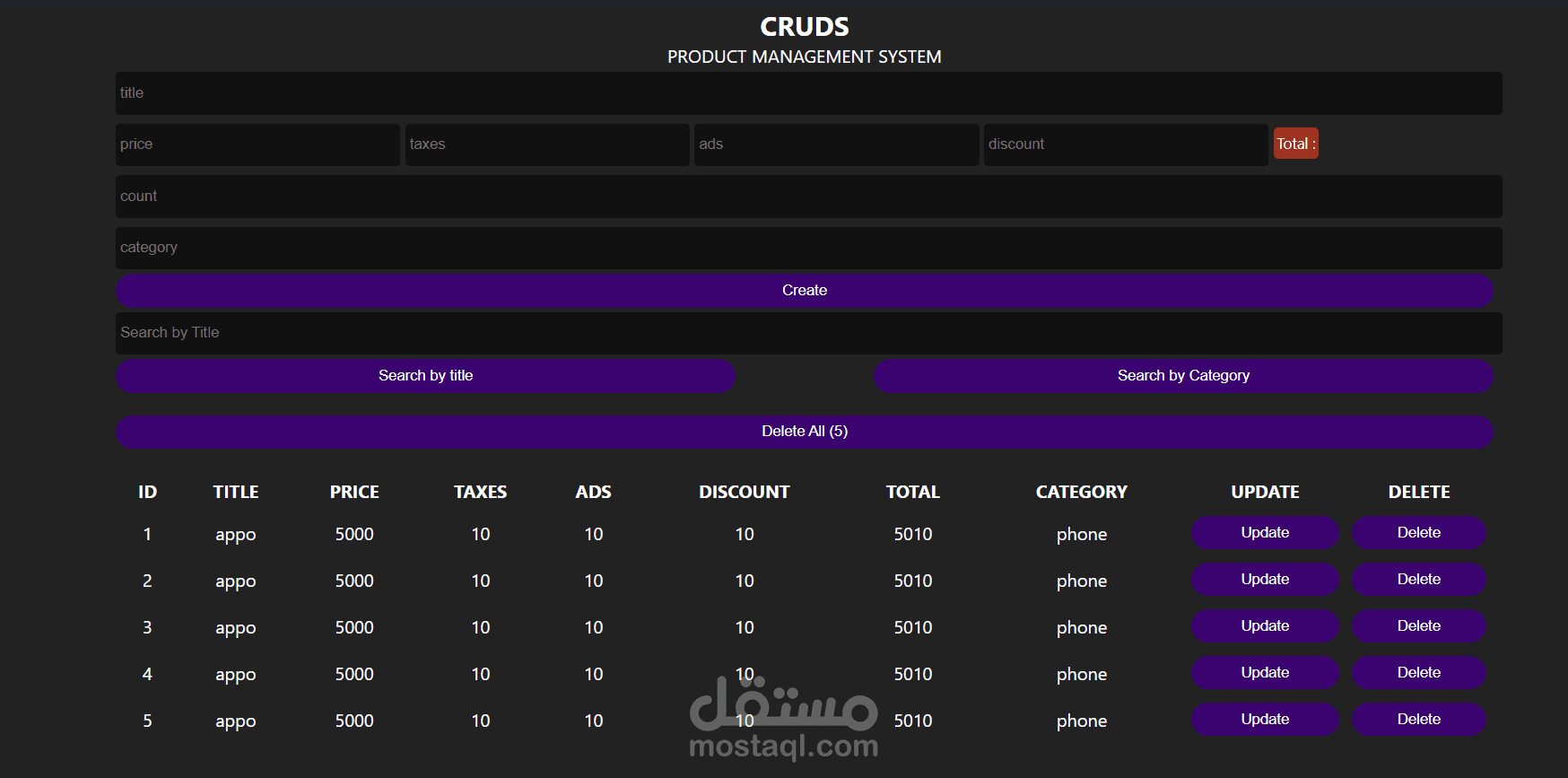Click the PRICE column header
Image resolution: width=1568 pixels, height=778 pixels.
(x=354, y=492)
